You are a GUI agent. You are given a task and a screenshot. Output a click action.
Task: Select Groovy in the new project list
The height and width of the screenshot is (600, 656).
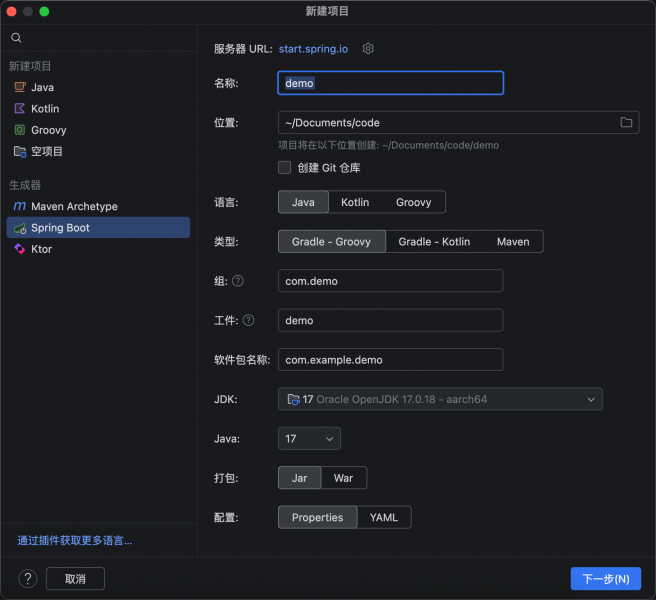[98, 130]
